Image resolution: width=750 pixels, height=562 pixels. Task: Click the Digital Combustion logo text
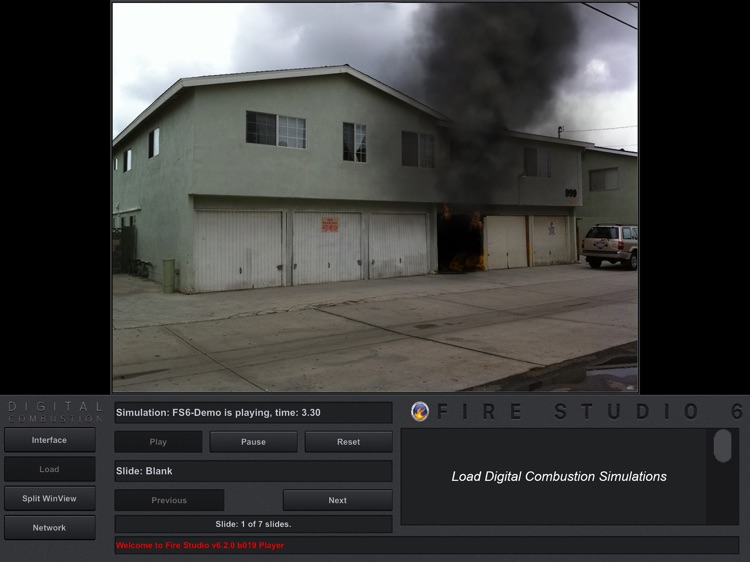click(55, 412)
